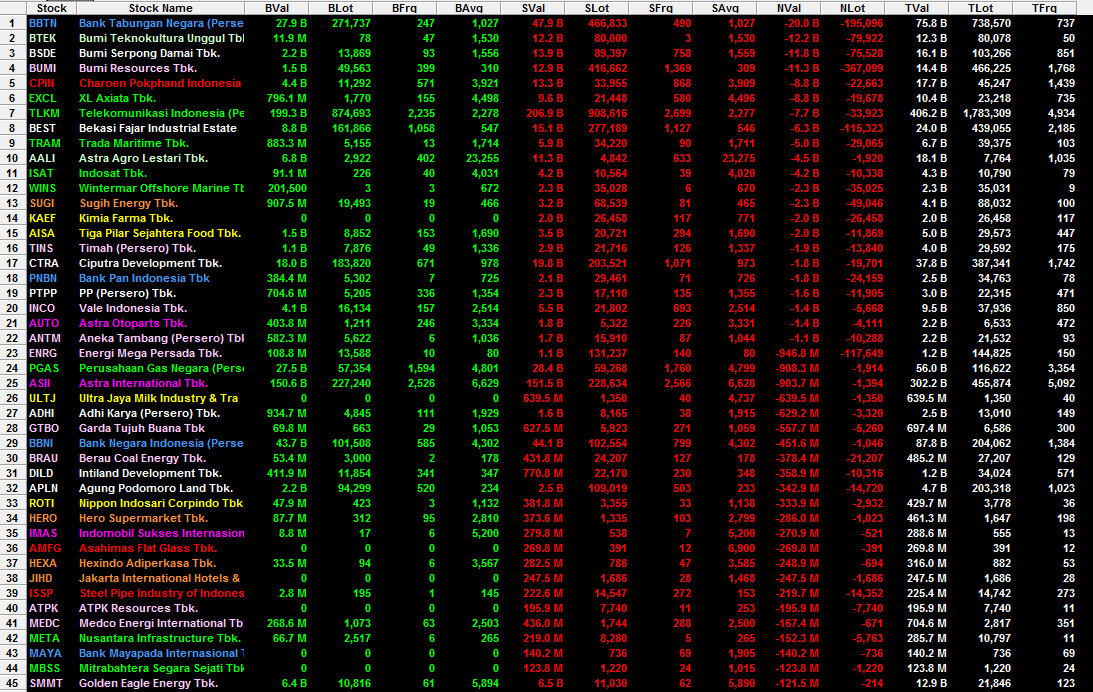Viewport: 1093px width, 692px height.
Task: Select the HEXA stock code
Action: [43, 563]
